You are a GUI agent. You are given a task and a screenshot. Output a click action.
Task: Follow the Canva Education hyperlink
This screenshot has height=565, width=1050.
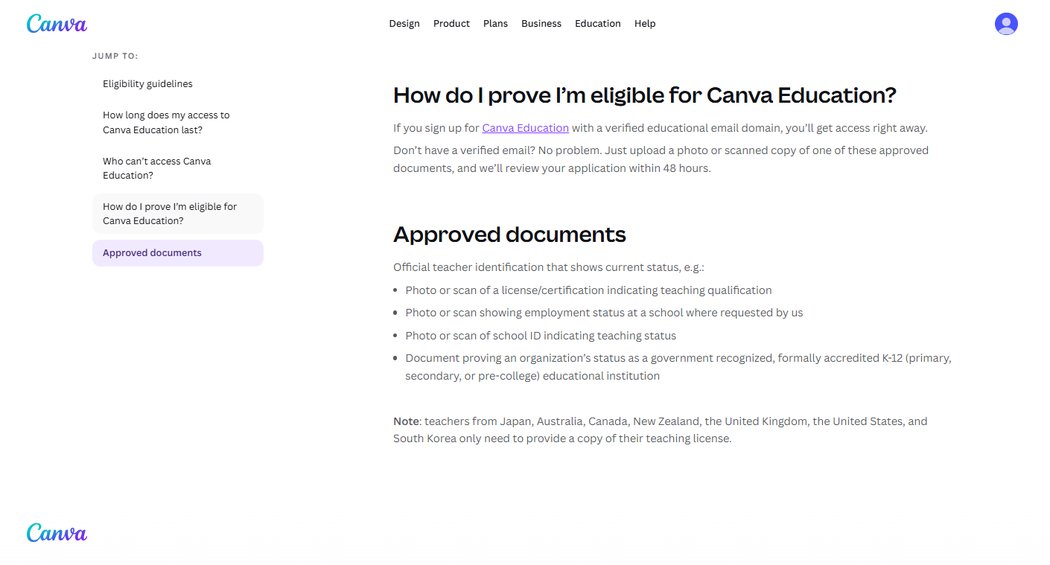coord(525,128)
